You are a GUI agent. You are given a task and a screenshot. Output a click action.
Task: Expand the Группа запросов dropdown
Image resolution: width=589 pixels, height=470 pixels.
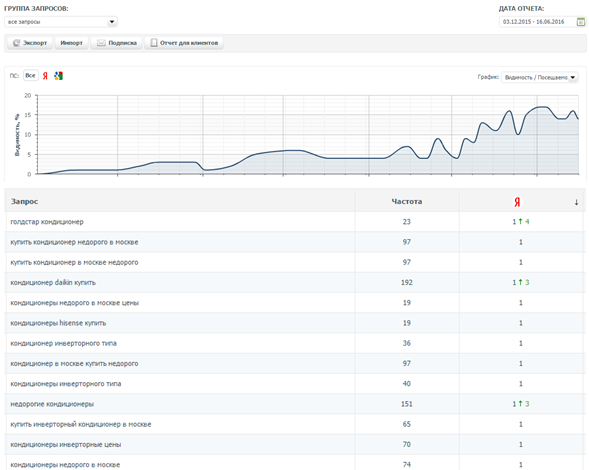click(x=61, y=22)
